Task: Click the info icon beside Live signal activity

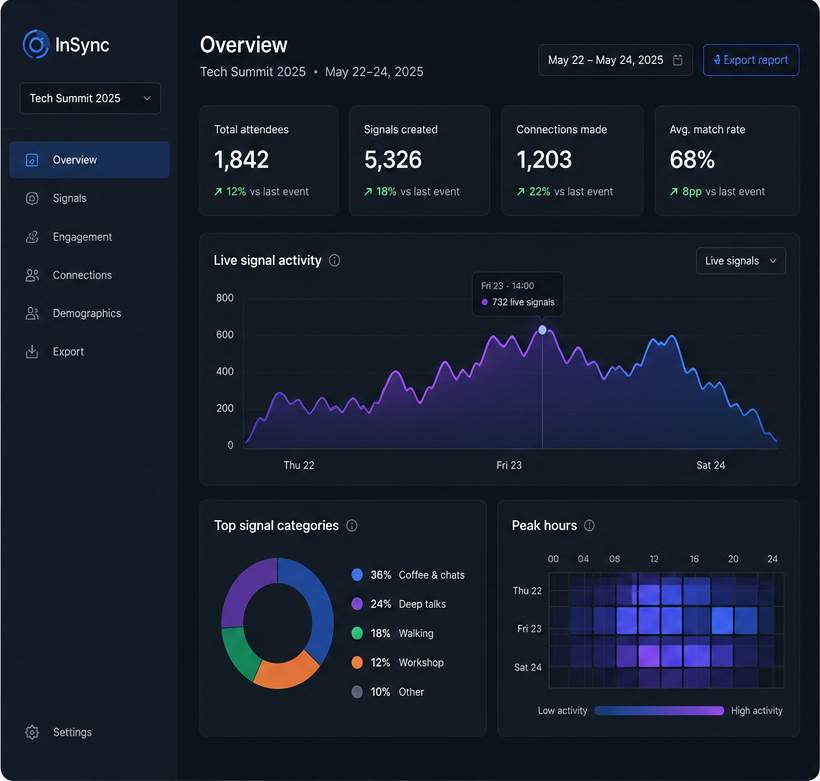Action: tap(334, 261)
